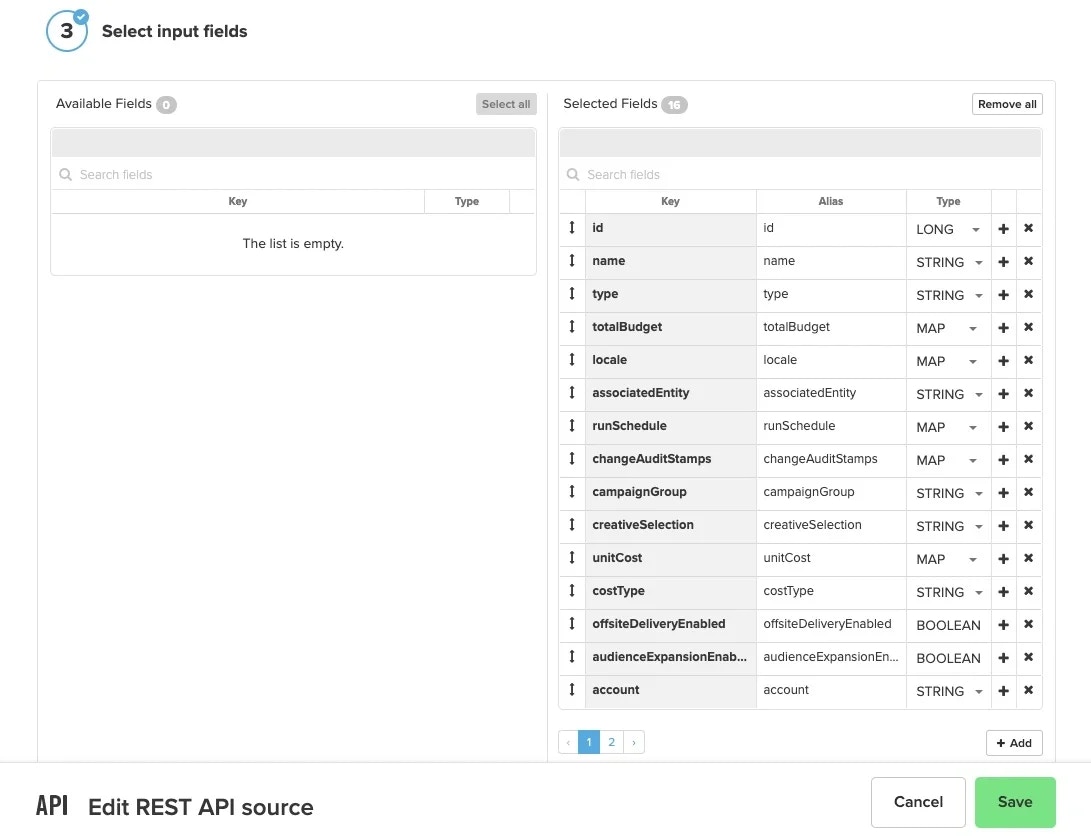Click the plus icon beside totalBudget
This screenshot has width=1091, height=836.
coord(1003,327)
